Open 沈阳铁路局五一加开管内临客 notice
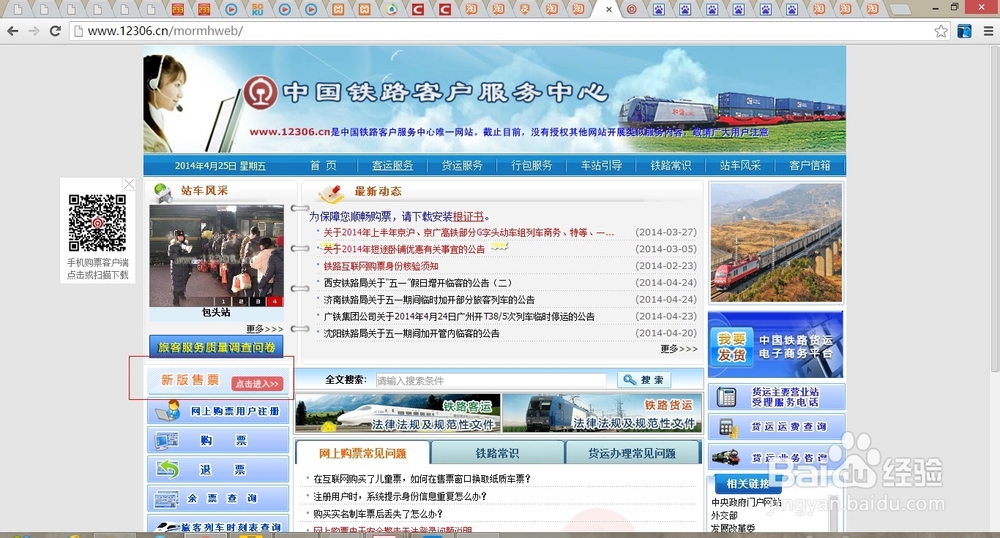 click(x=411, y=333)
